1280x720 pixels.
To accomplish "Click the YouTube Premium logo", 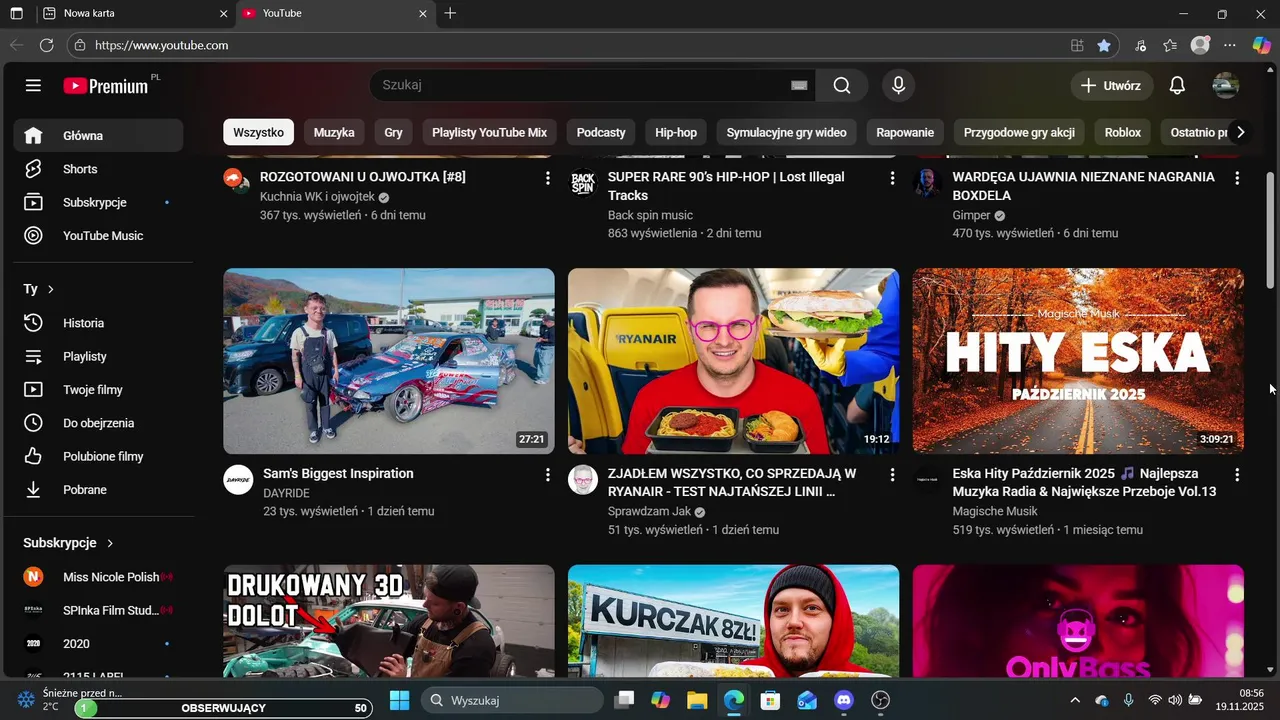I will pos(106,86).
